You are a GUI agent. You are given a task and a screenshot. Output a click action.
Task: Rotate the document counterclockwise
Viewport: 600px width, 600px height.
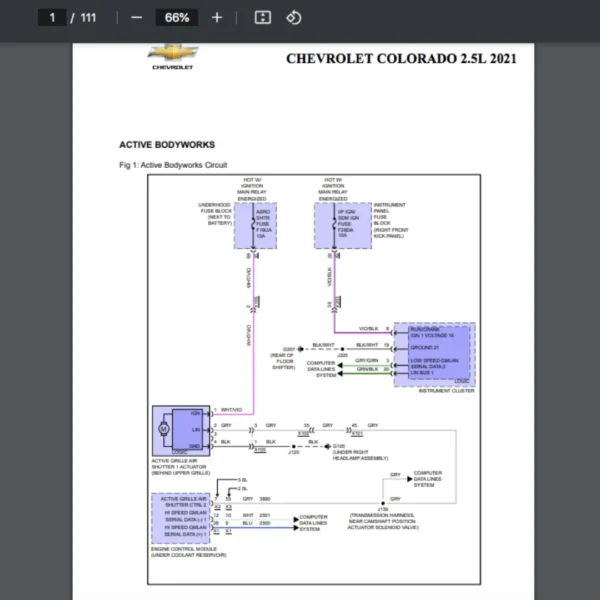(x=294, y=18)
